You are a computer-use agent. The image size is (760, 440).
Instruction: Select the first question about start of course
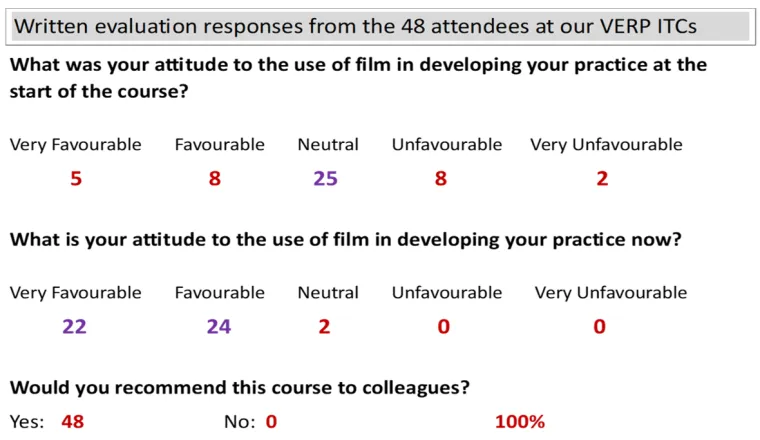[358, 78]
